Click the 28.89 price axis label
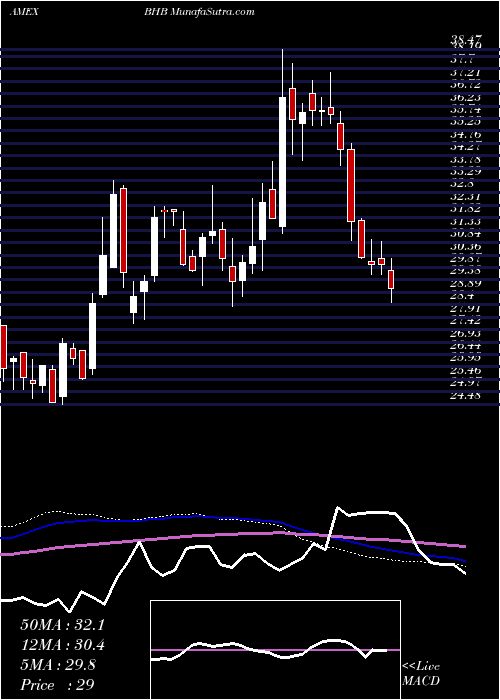 coord(466,283)
